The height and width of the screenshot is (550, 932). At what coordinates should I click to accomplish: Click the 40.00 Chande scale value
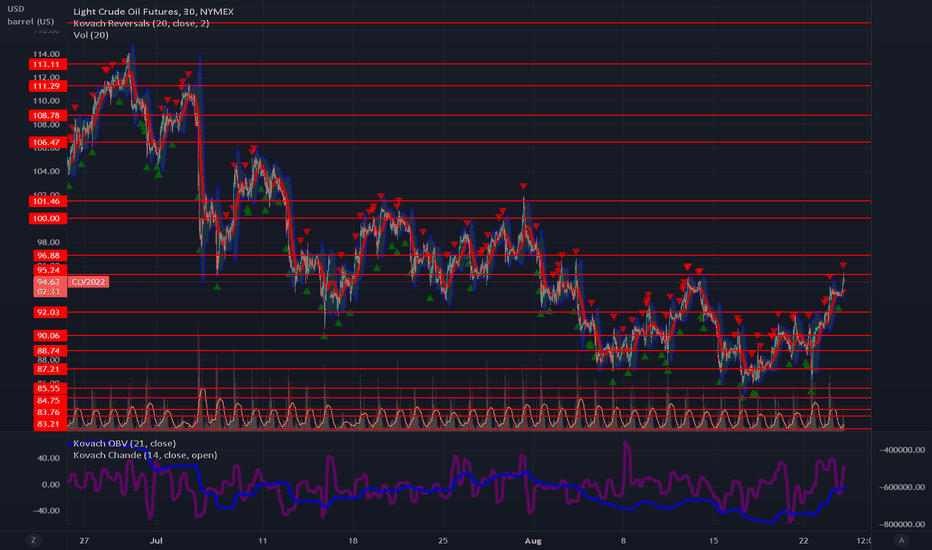tap(49, 458)
